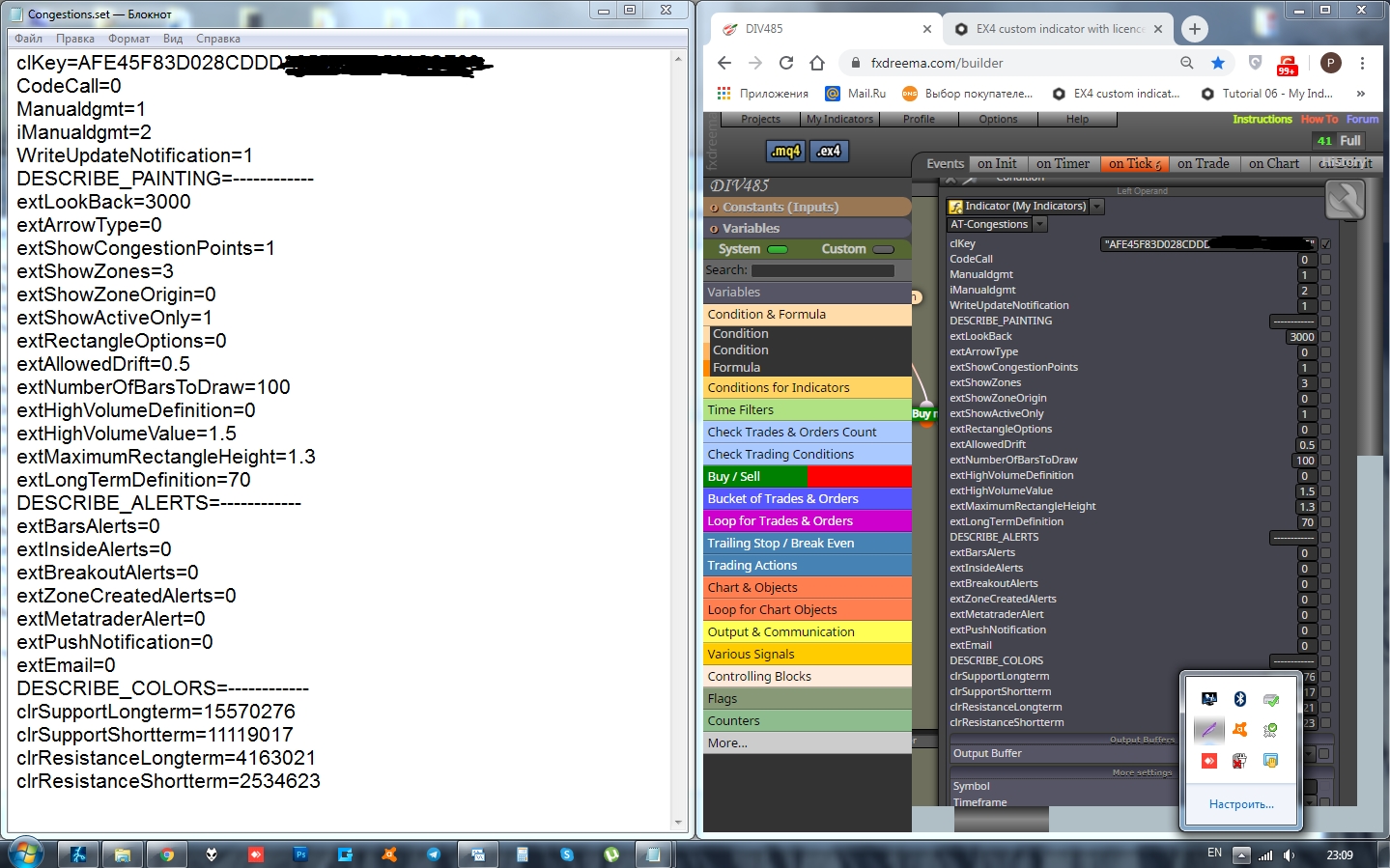Bookmark this page with the star icon
Image resolution: width=1390 pixels, height=868 pixels.
pyautogui.click(x=1218, y=63)
